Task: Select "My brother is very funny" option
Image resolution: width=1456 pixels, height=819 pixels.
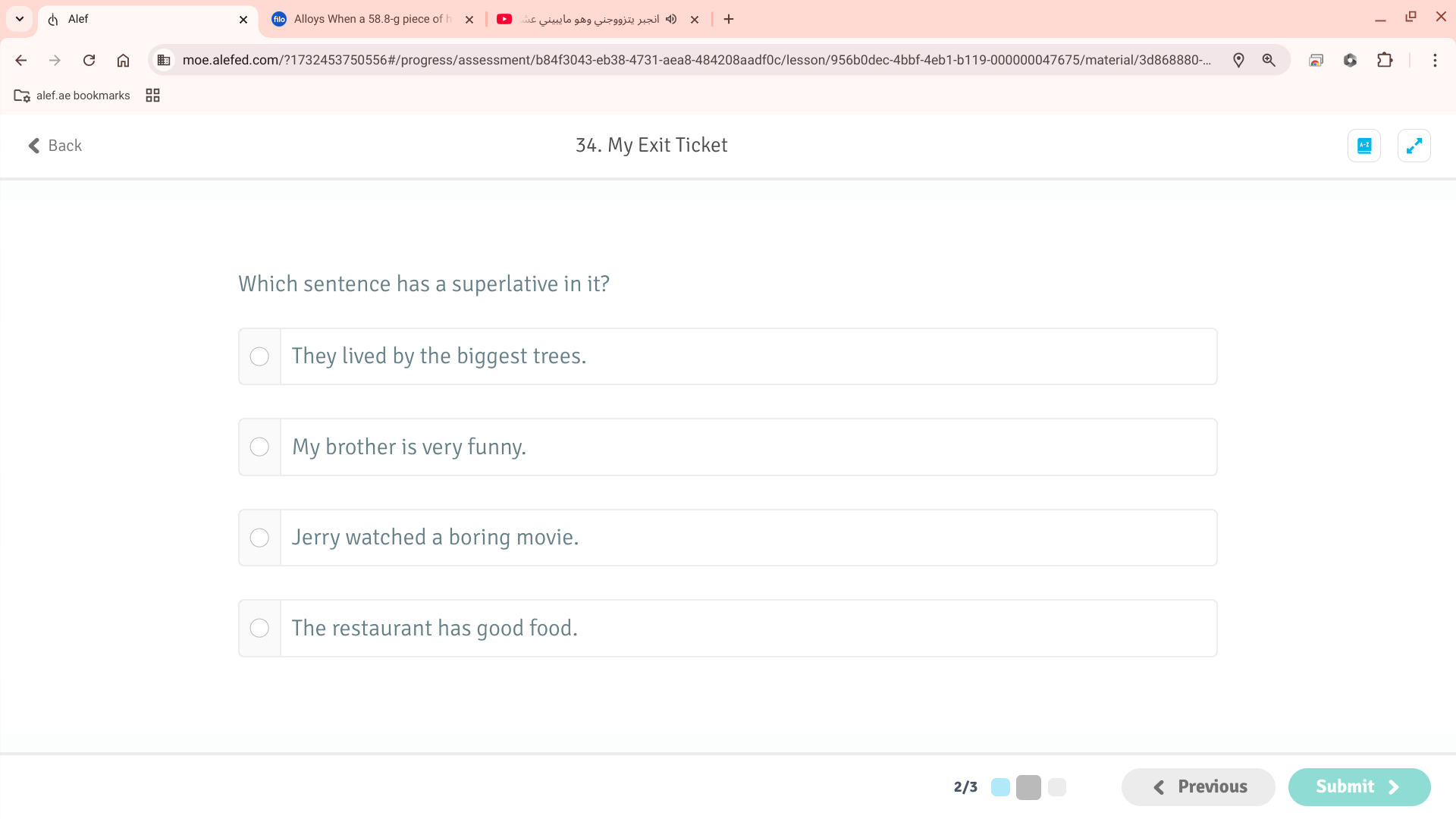Action: pyautogui.click(x=259, y=447)
